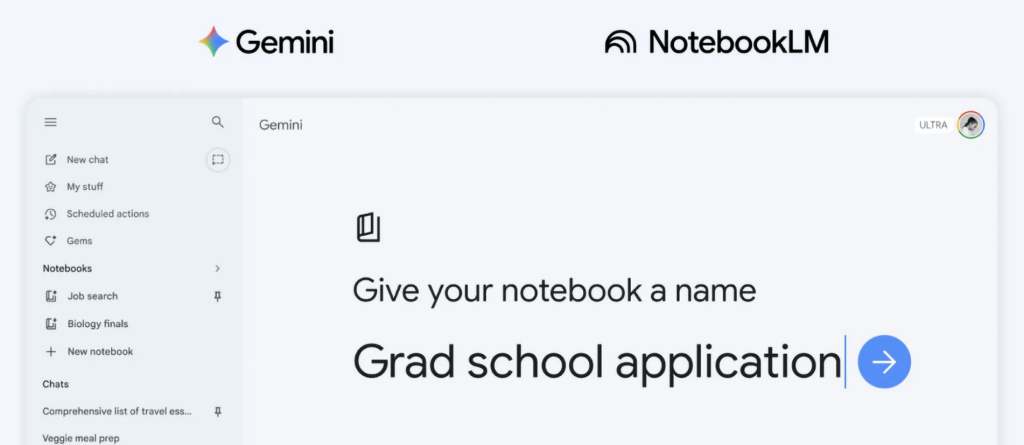Open Gems in the sidebar
1024x445 pixels.
click(79, 241)
